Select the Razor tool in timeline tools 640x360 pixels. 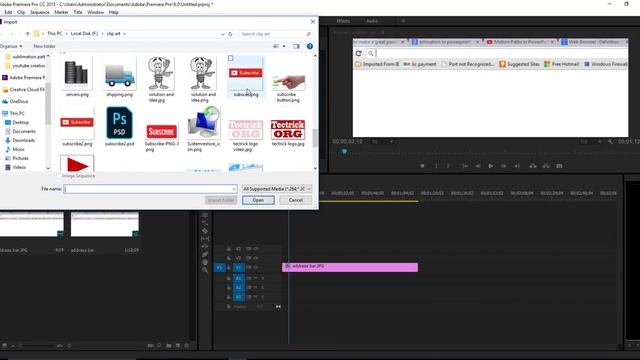pyautogui.click(x=205, y=231)
